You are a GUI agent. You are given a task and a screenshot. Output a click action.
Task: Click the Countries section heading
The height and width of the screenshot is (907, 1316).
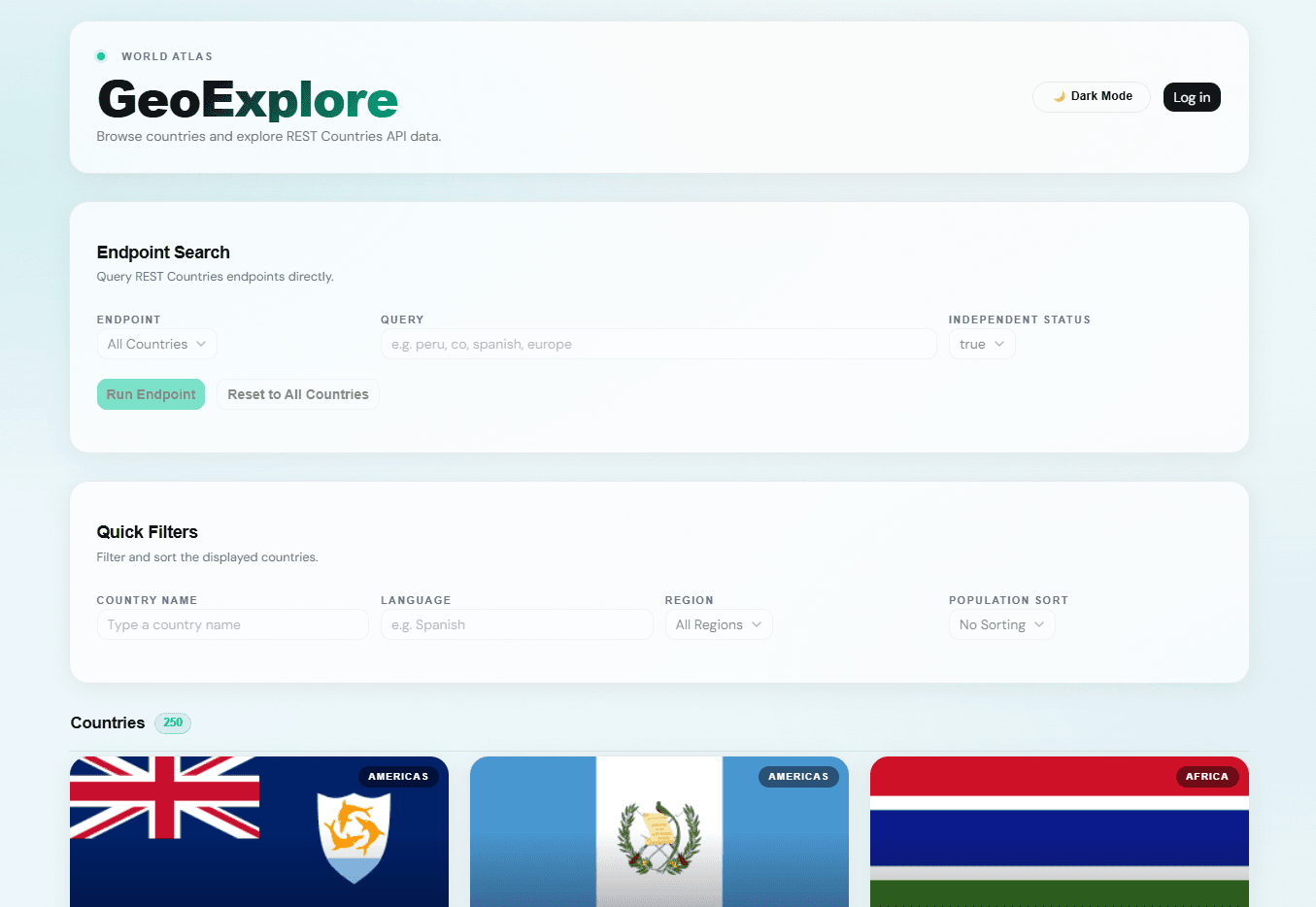[108, 722]
